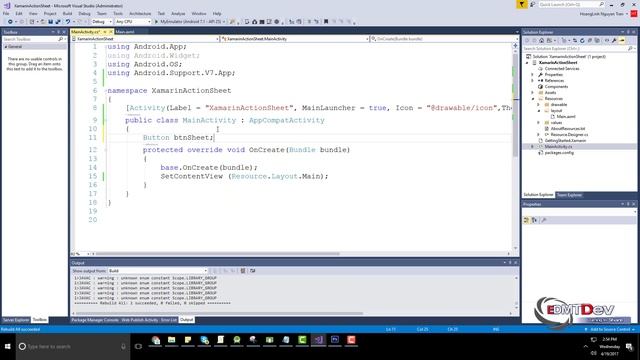Open the Architecture menu
Screen dimensions: 640x360
click(140, 13)
